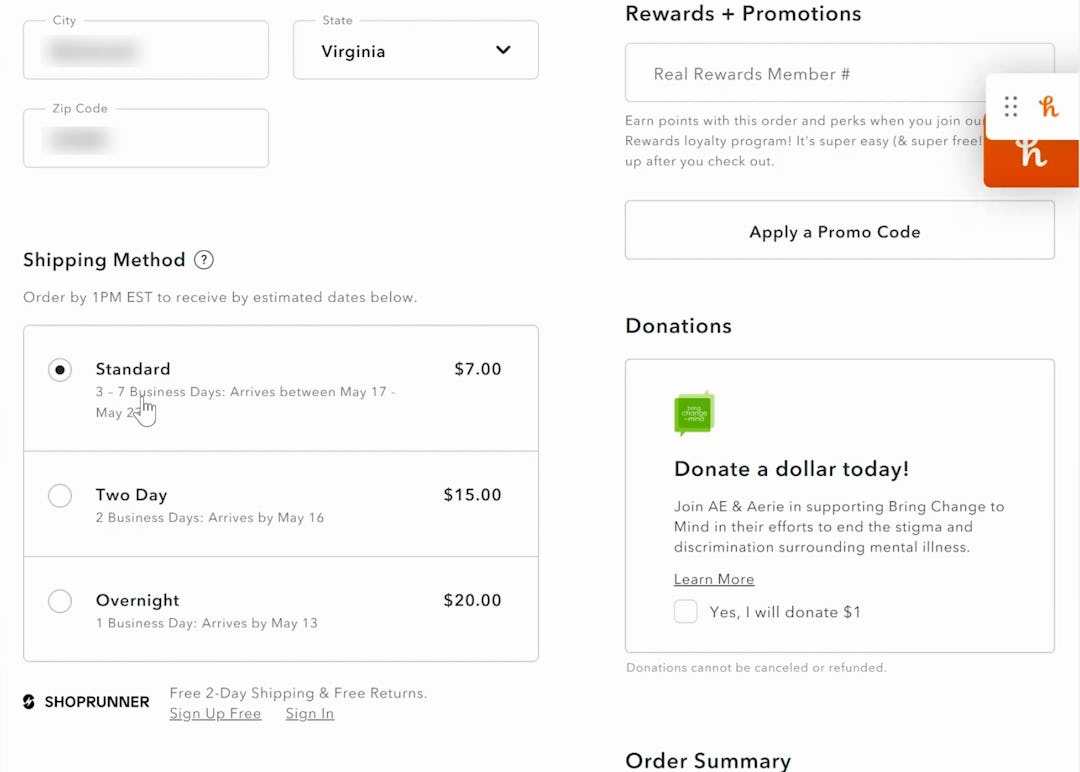Select Overnight shipping

coord(60,601)
